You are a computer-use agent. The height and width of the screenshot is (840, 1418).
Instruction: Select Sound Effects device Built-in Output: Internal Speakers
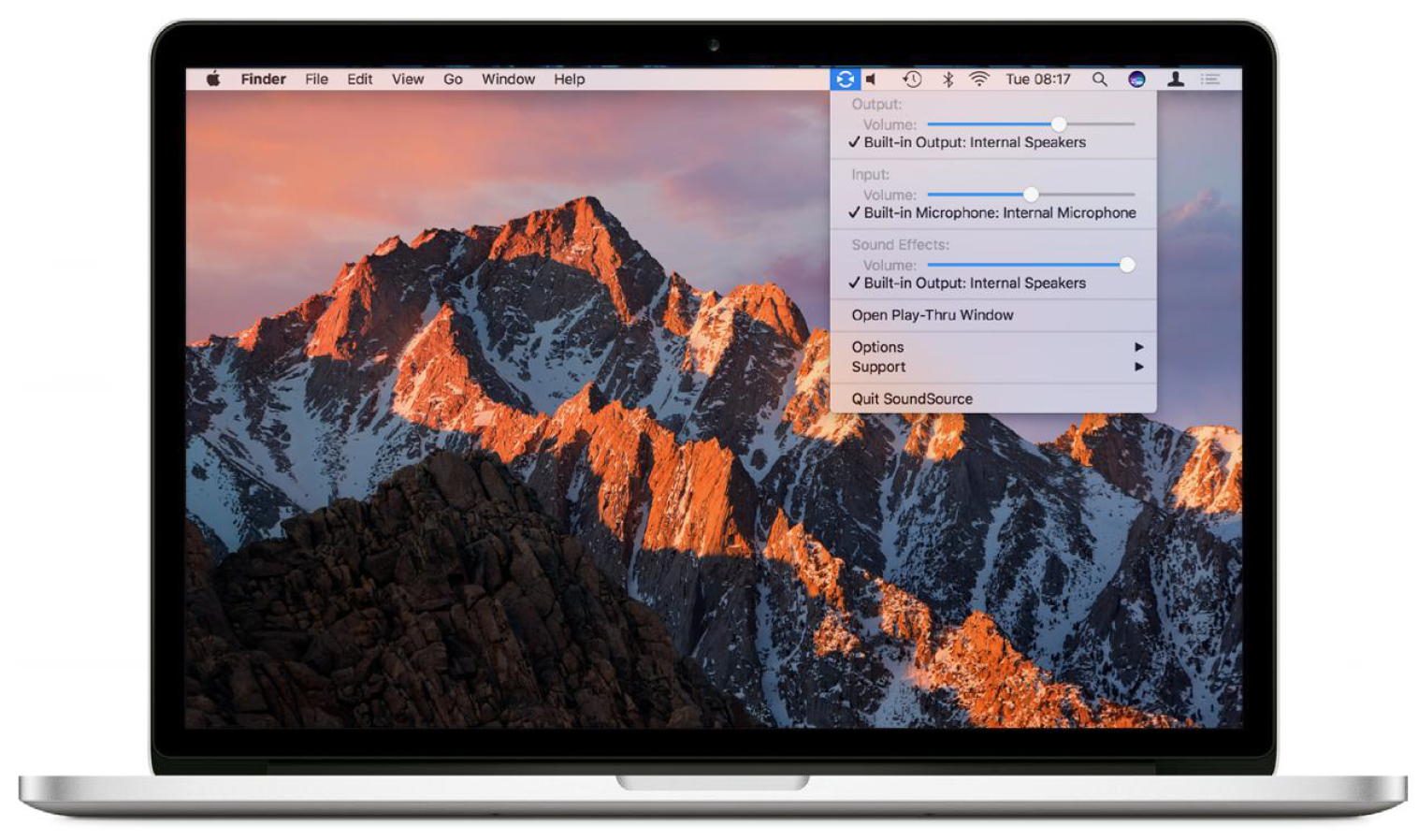(x=993, y=282)
